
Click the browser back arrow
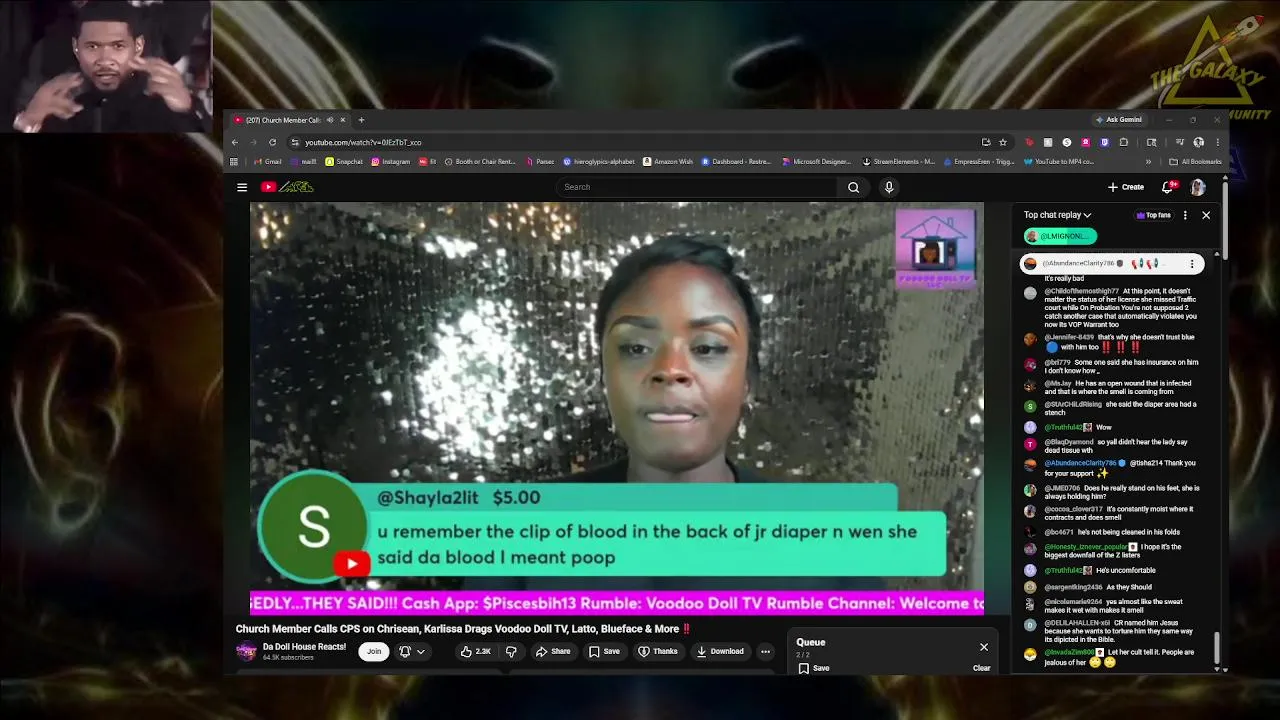click(x=235, y=142)
